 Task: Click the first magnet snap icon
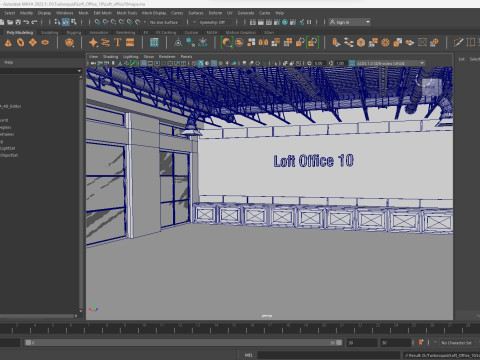97,22
